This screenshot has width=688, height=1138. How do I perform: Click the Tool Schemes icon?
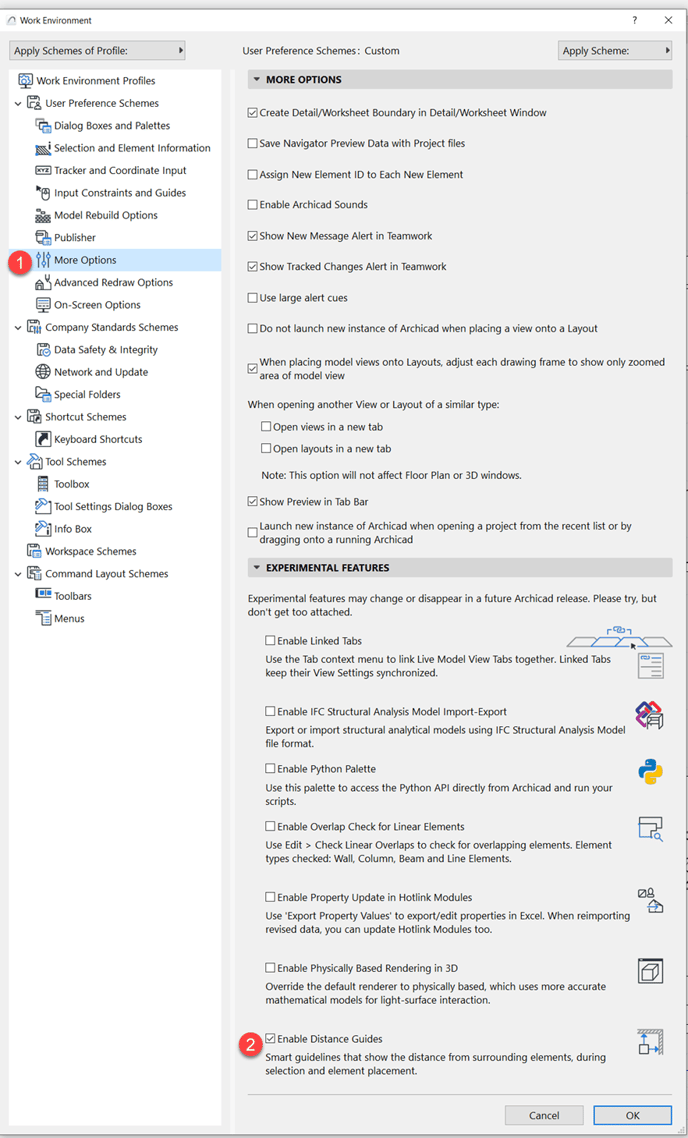coord(34,462)
